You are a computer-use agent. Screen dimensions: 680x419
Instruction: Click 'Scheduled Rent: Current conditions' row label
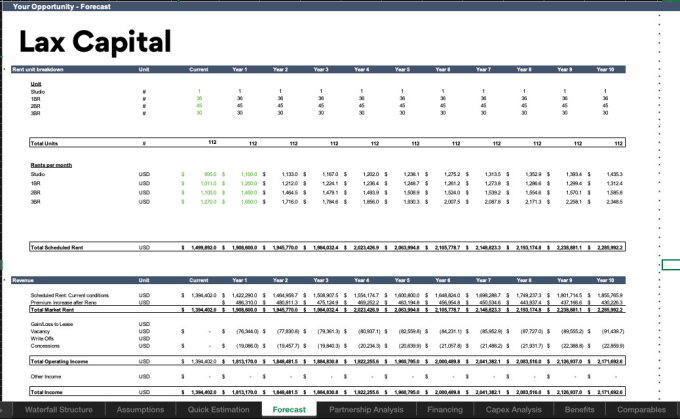coord(70,295)
